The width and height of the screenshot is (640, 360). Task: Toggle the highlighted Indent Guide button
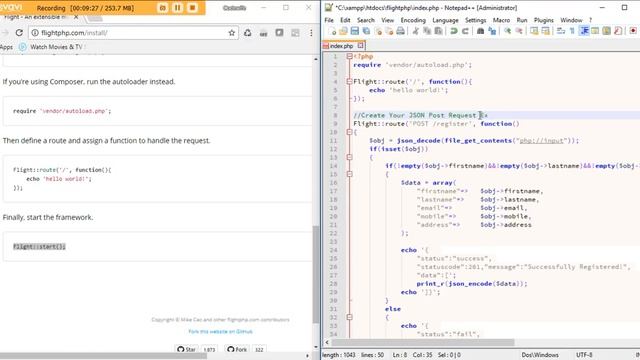584,31
